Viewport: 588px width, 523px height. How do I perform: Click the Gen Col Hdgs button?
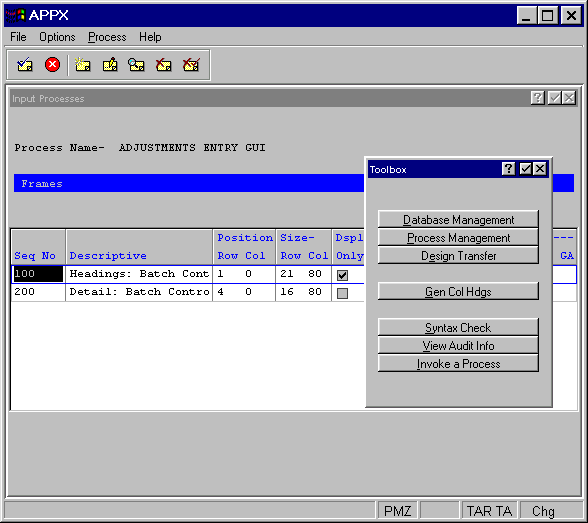click(458, 291)
